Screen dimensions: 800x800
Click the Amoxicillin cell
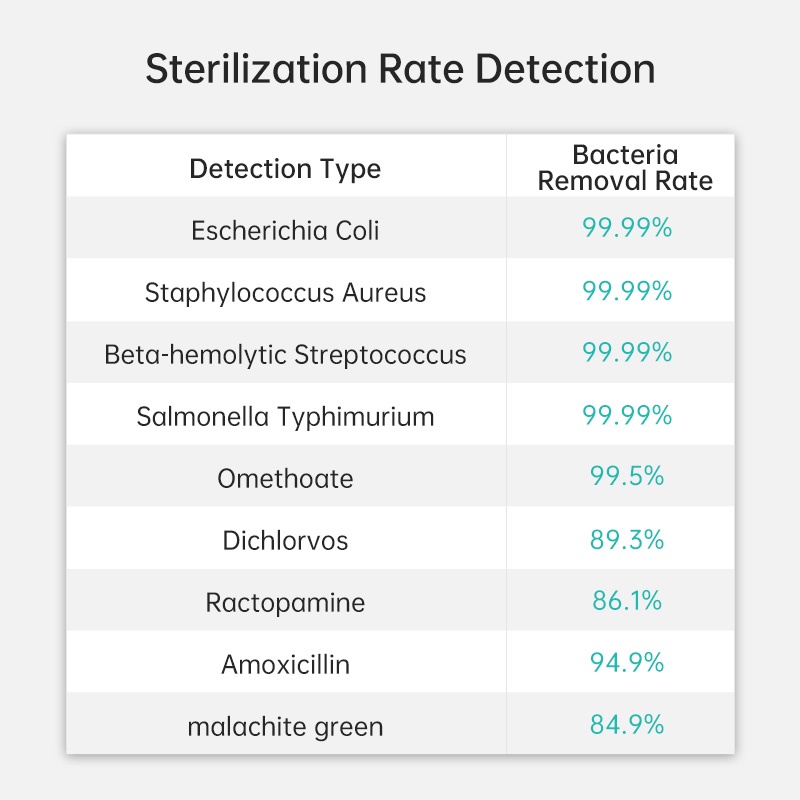(x=285, y=664)
